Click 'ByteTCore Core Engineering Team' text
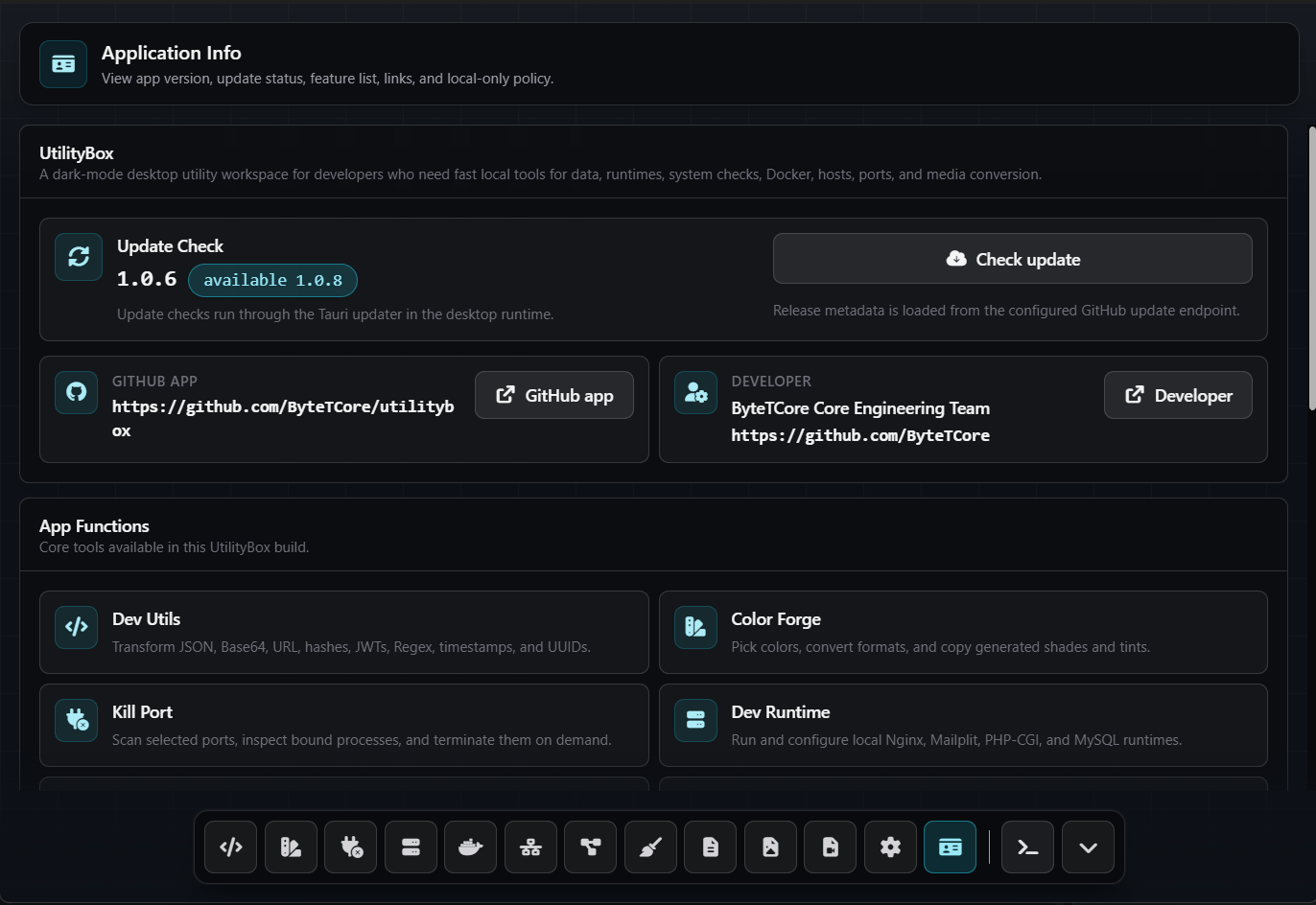The image size is (1316, 905). tap(860, 408)
